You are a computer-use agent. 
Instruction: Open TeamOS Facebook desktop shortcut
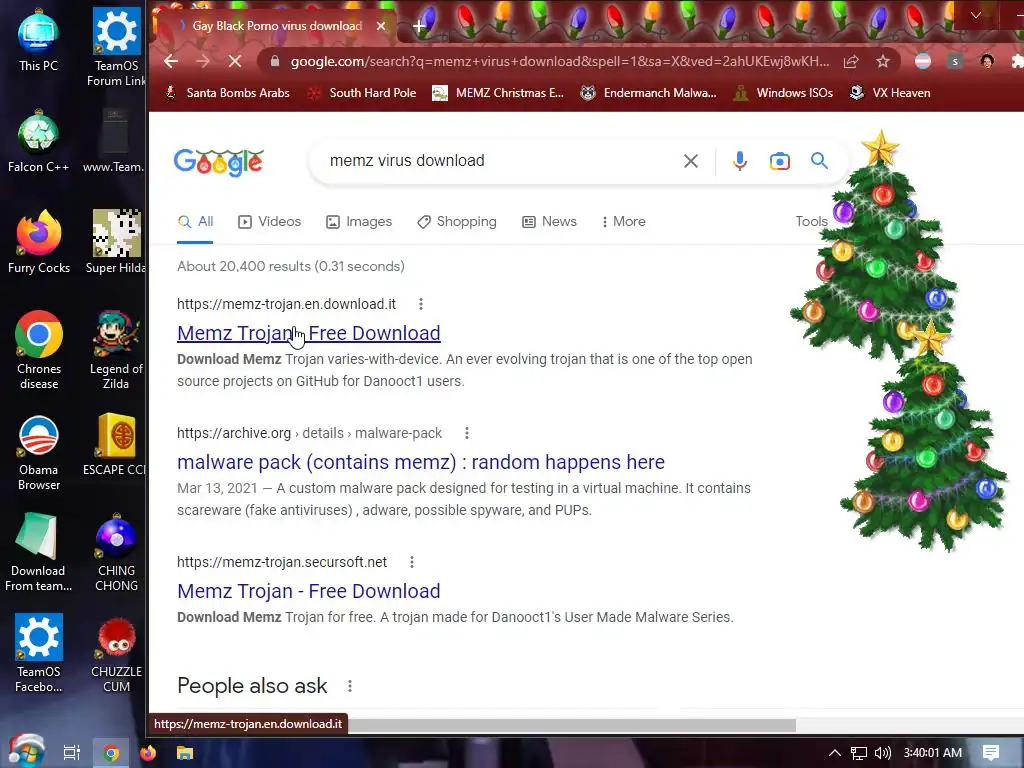pos(39,653)
